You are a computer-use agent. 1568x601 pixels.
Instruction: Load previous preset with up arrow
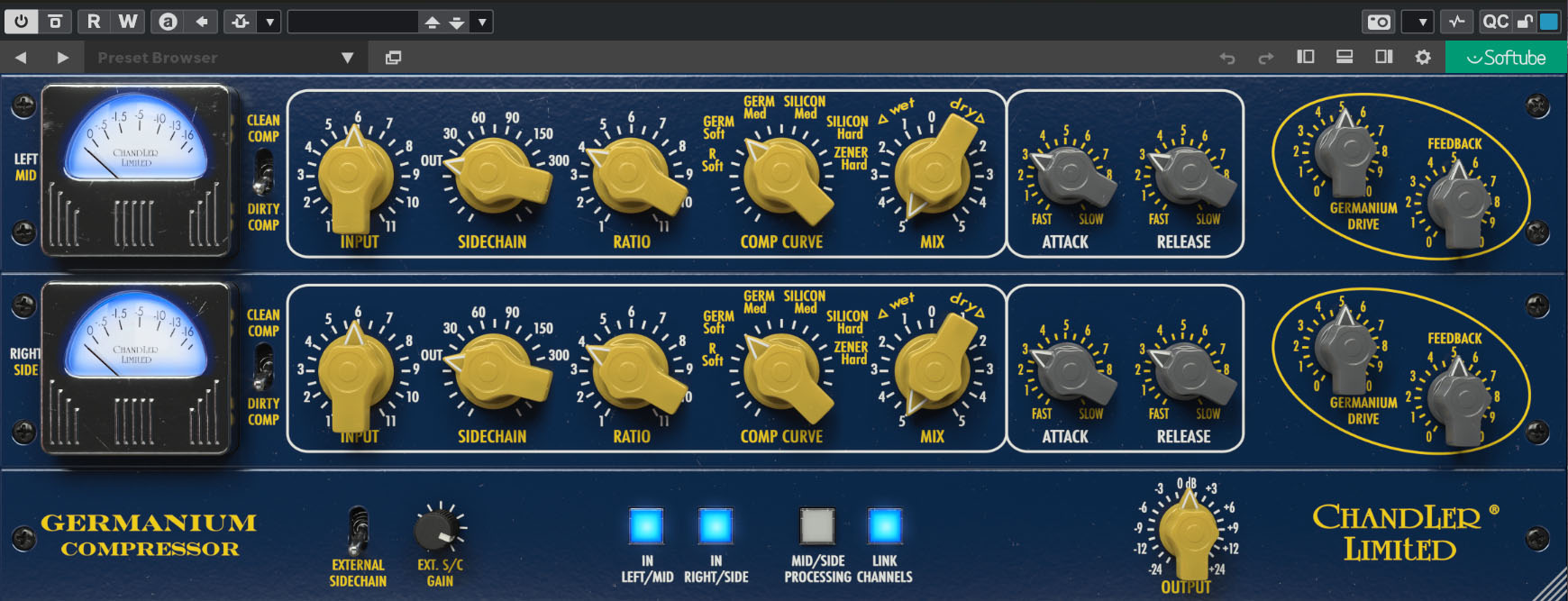point(432,21)
